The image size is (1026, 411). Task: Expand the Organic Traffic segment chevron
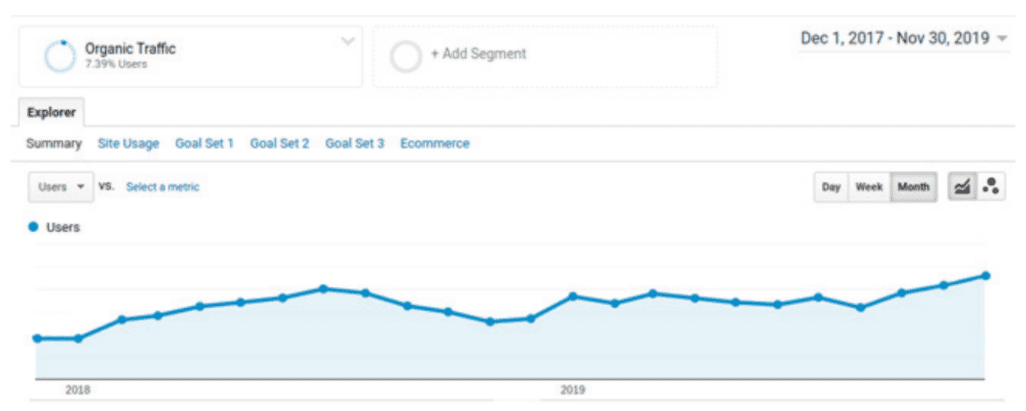point(348,41)
